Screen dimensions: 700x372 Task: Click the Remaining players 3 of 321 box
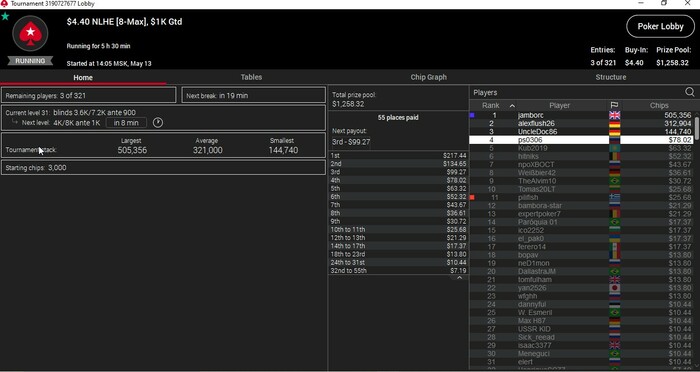coord(88,95)
